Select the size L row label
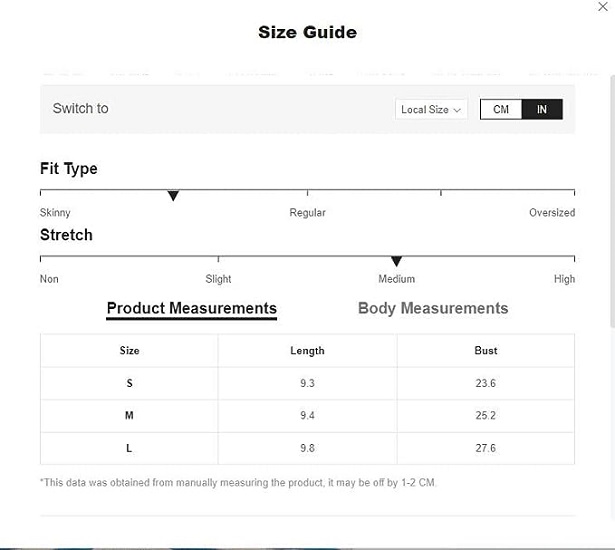 pyautogui.click(x=129, y=448)
